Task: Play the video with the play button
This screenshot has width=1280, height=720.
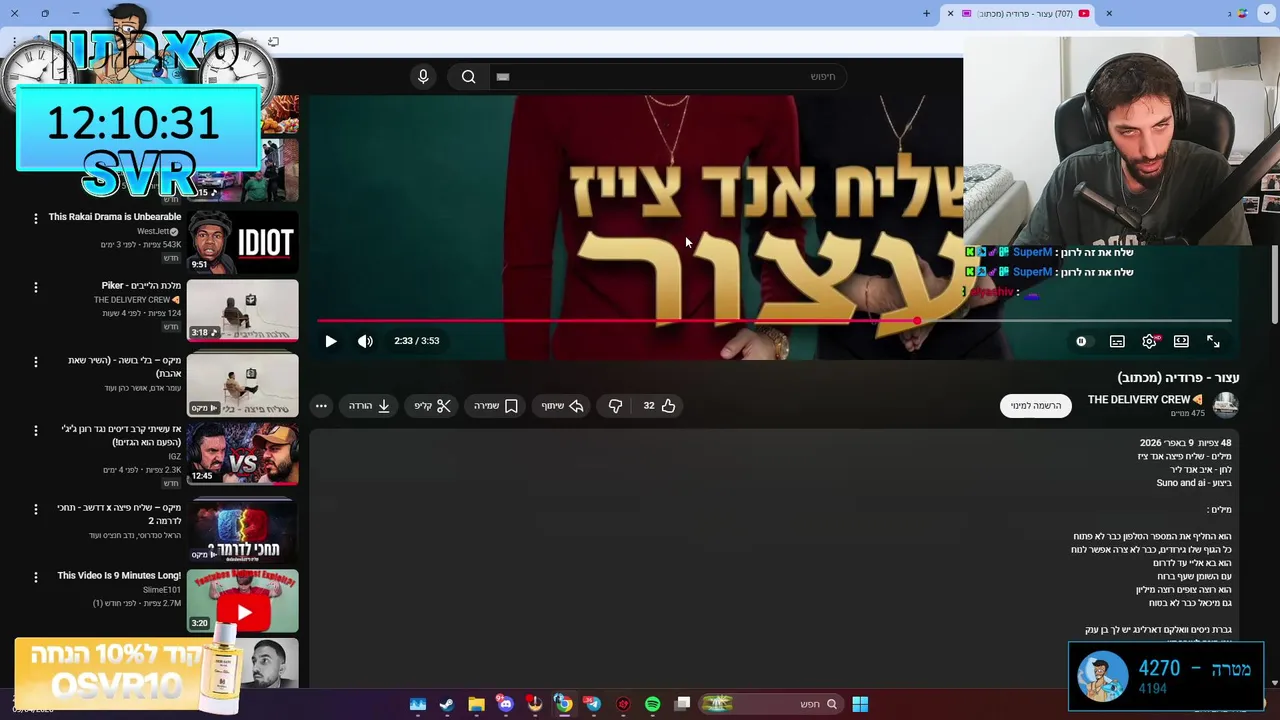Action: coord(331,341)
